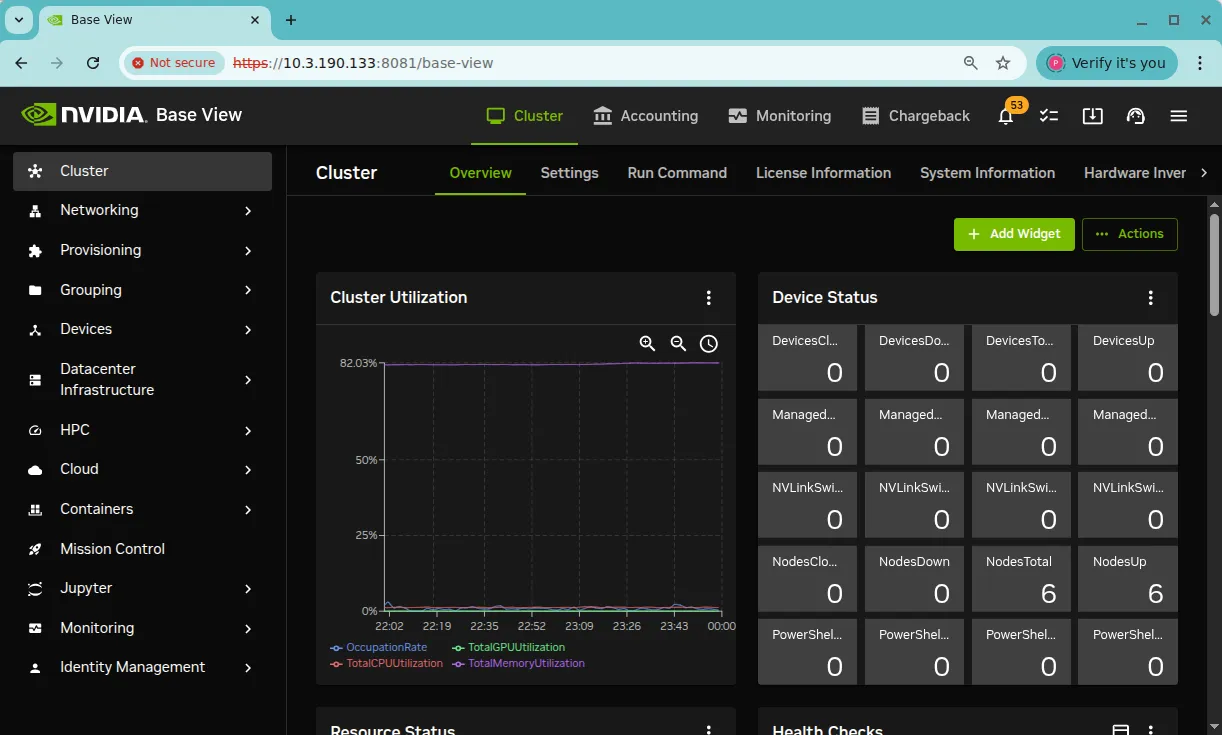Open the notifications bell with 53 badge
This screenshot has height=735, width=1222.
(x=1006, y=116)
